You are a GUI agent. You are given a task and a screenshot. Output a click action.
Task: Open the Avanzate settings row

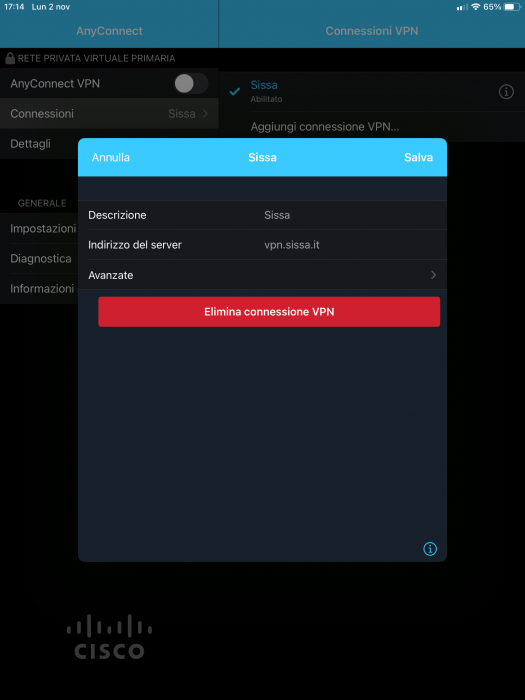pyautogui.click(x=262, y=275)
